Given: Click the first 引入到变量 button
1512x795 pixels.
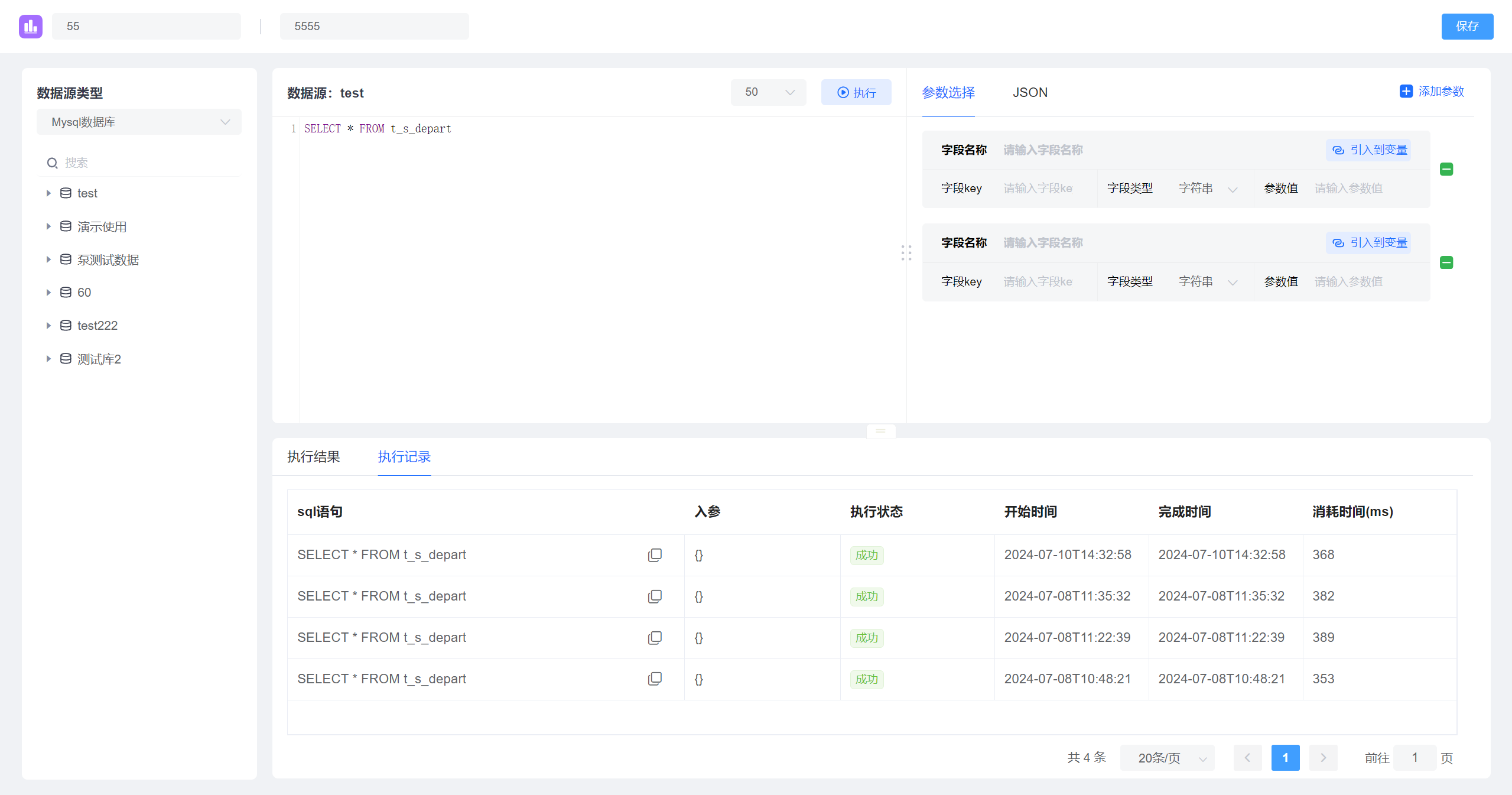Looking at the screenshot, I should coord(1368,150).
